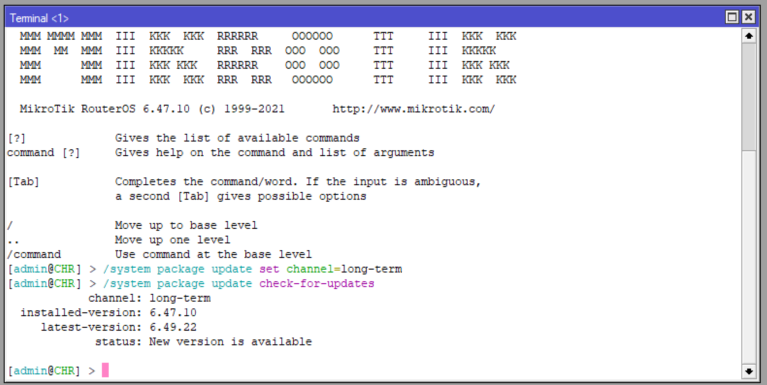Click 'a second [Tab] gives possible options'
The height and width of the screenshot is (385, 767).
241,197
